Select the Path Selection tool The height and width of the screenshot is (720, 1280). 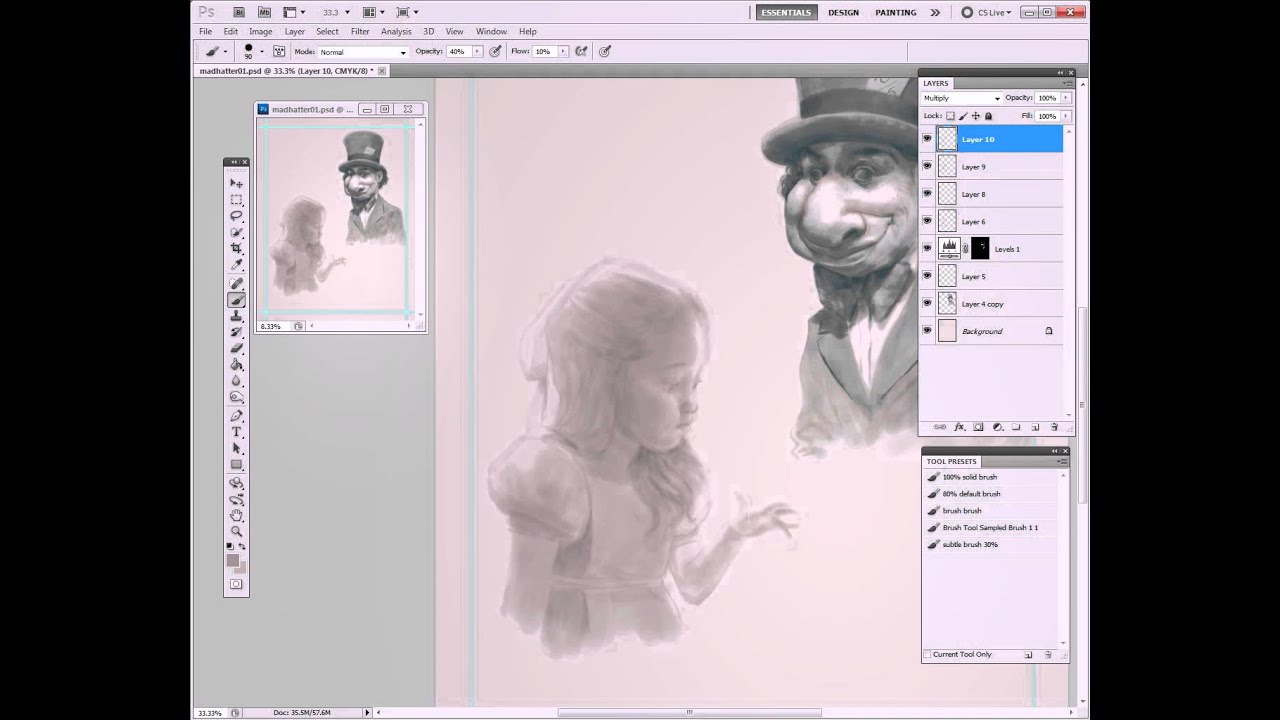236,448
